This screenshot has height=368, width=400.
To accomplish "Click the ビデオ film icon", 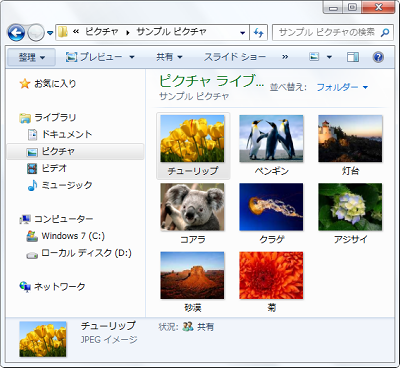I will click(32, 169).
